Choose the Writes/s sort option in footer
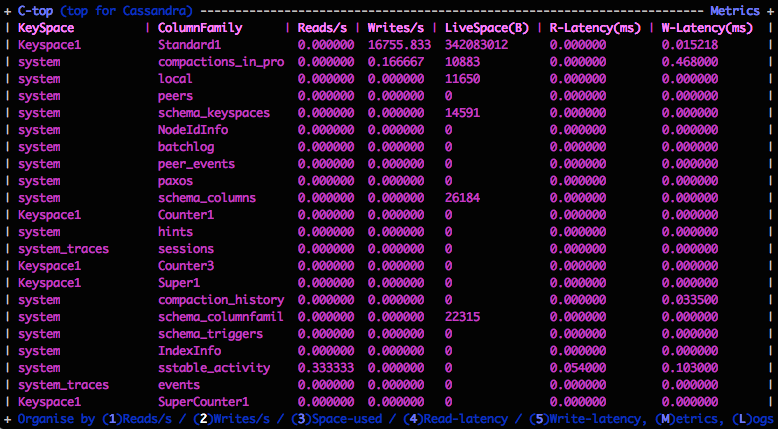This screenshot has width=778, height=429. (231, 419)
